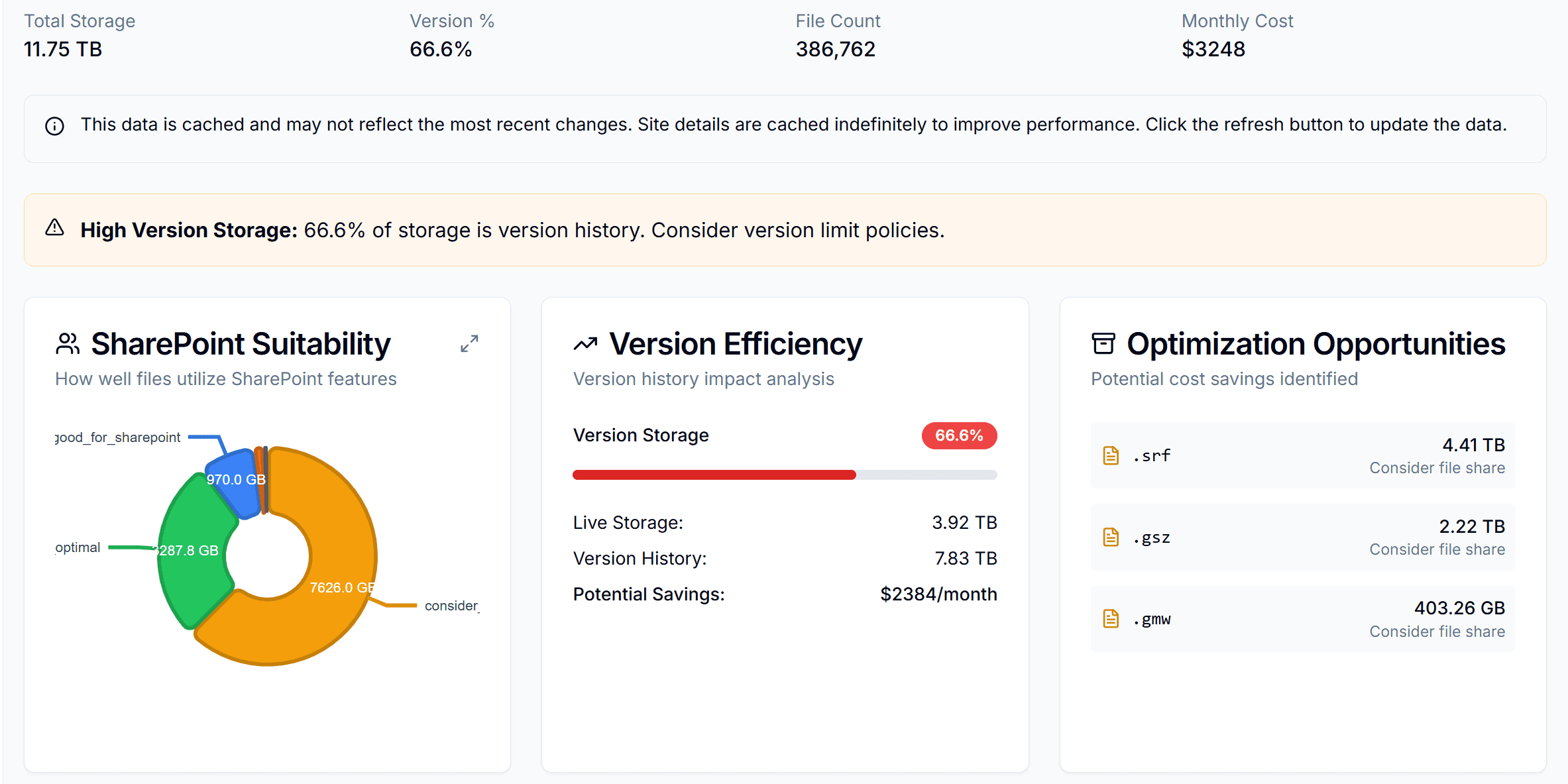This screenshot has width=1568, height=784.
Task: Click the 66.6% badge in Version Efficiency
Action: pyautogui.click(x=958, y=435)
